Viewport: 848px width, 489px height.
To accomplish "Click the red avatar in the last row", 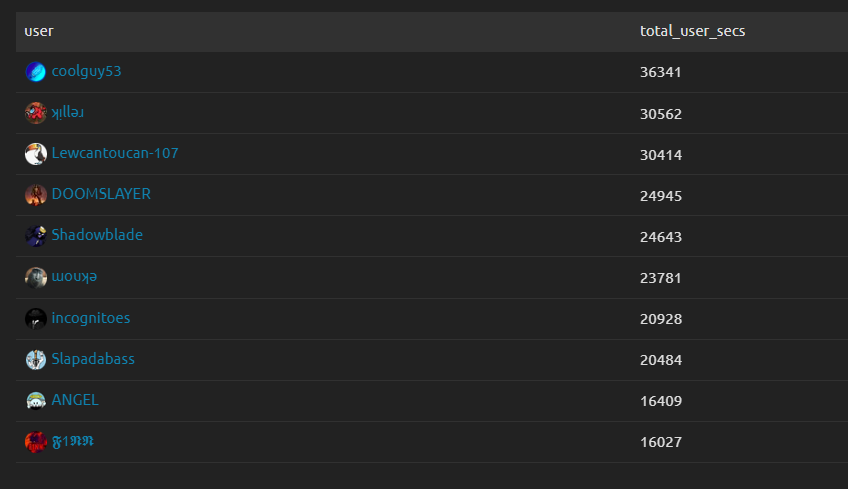I will pyautogui.click(x=36, y=442).
